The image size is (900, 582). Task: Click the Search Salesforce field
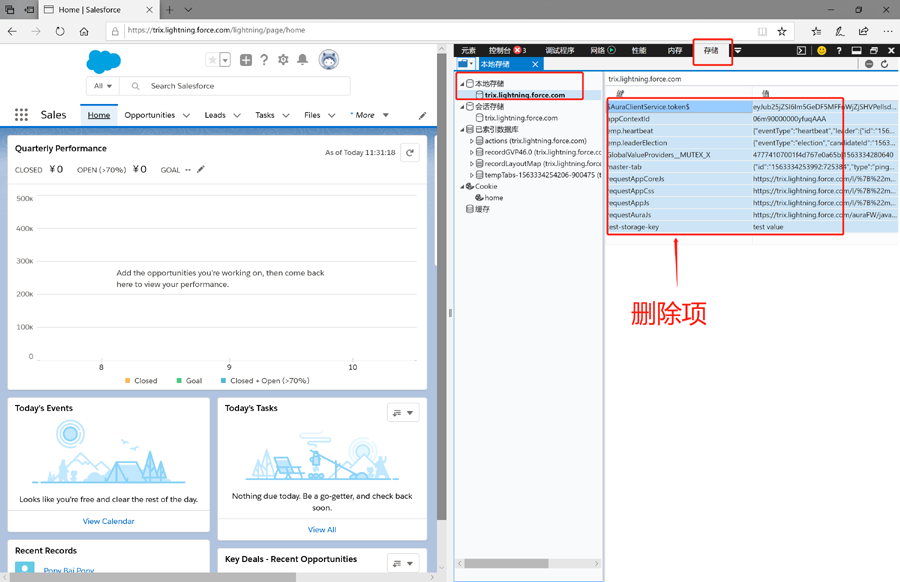235,86
